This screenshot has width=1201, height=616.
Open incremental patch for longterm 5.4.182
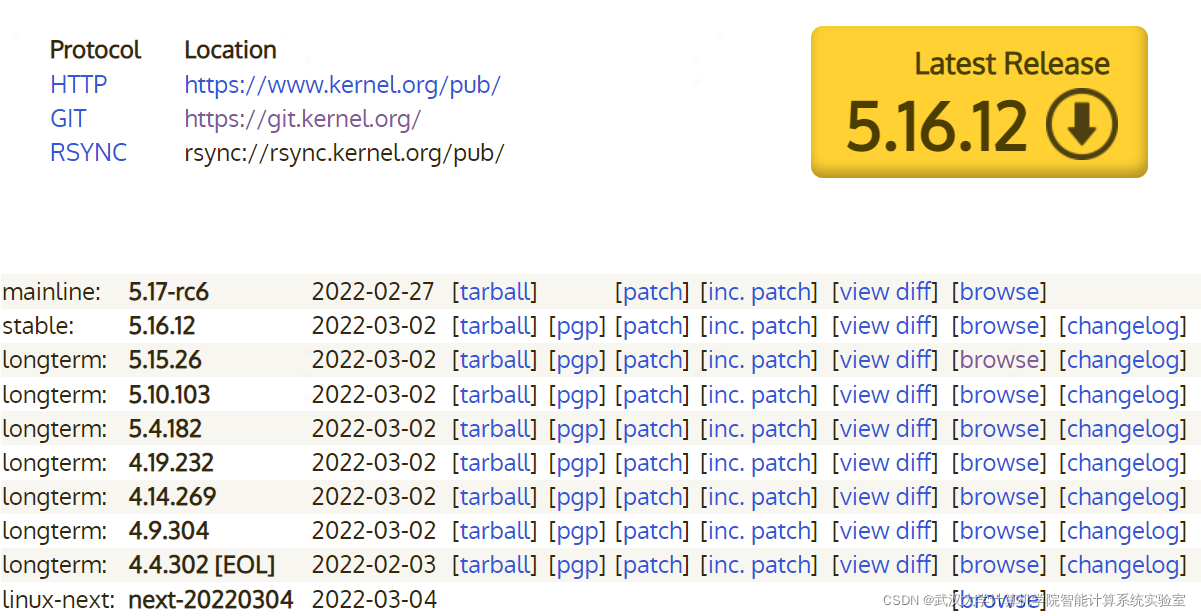759,428
